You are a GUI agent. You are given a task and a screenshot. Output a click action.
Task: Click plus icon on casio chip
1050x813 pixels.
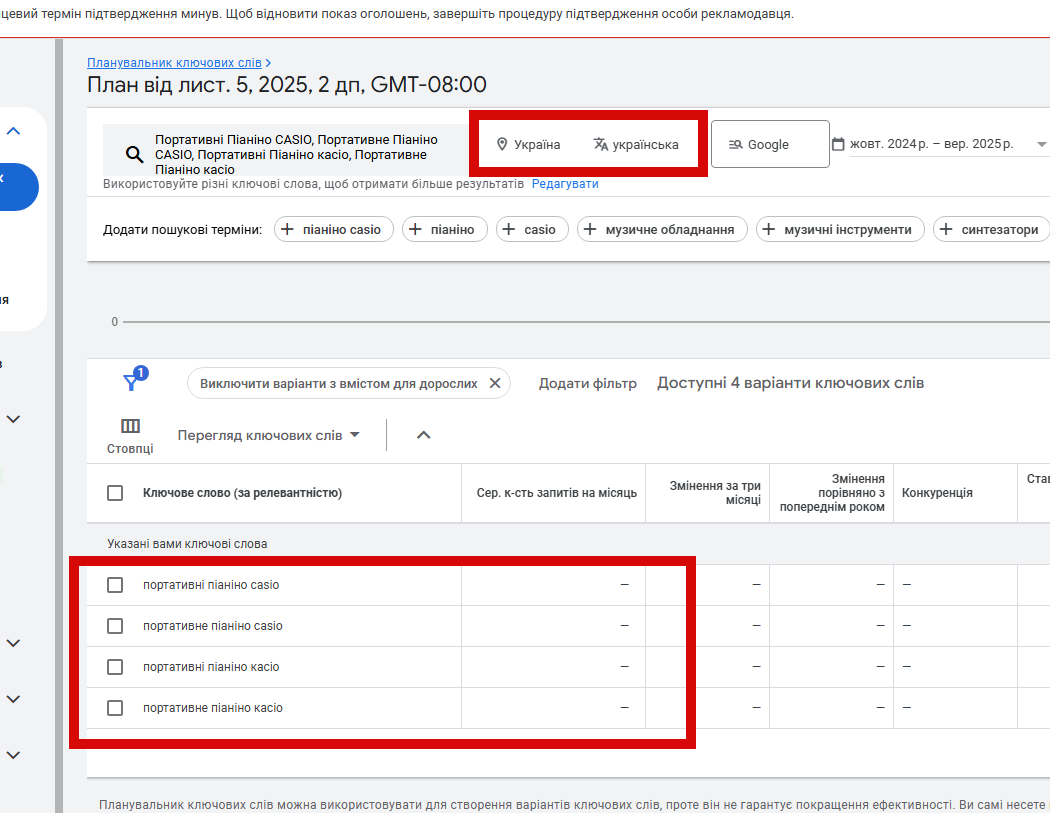[x=509, y=229]
